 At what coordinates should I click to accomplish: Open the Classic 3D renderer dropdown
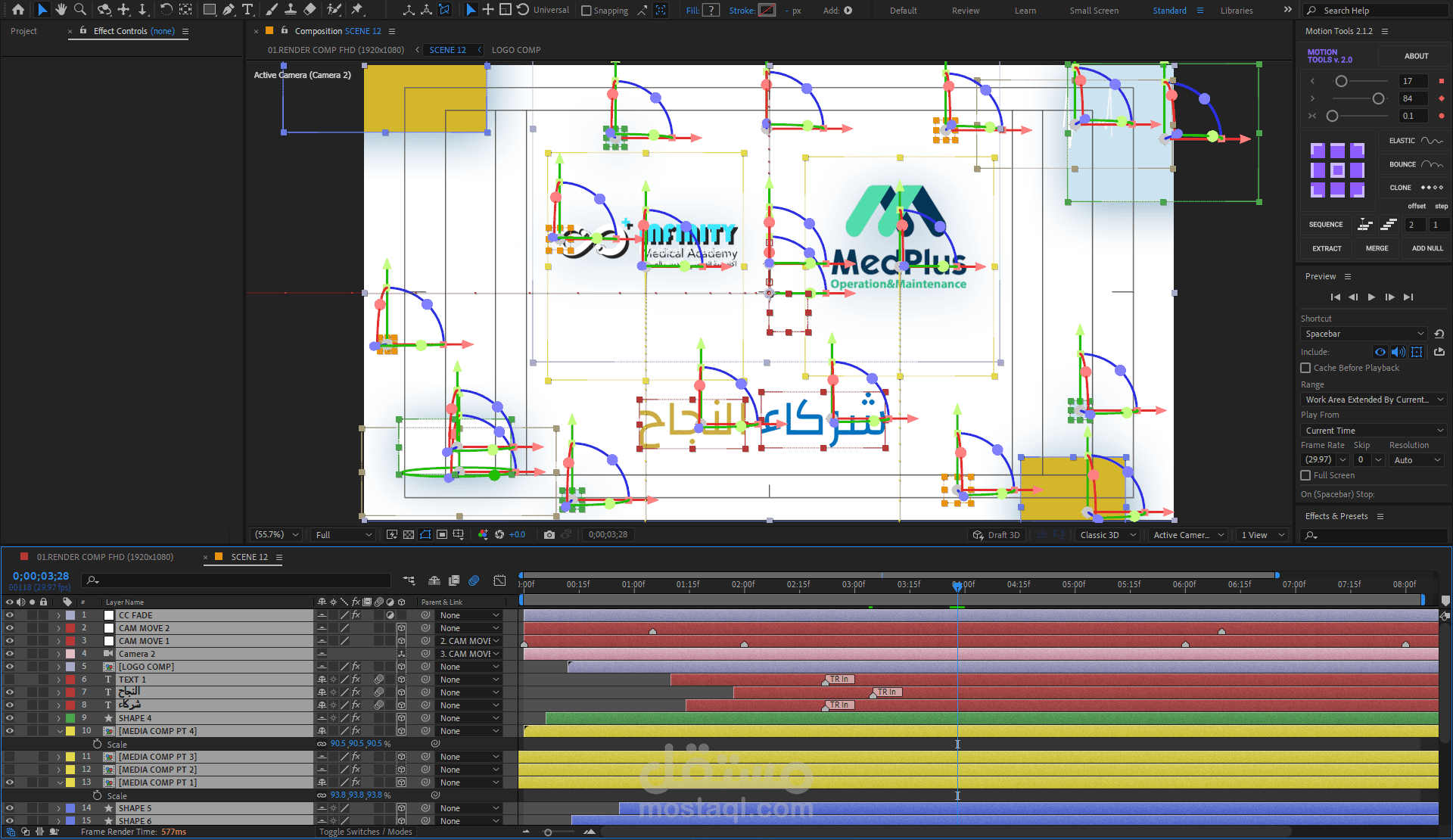click(x=1107, y=534)
